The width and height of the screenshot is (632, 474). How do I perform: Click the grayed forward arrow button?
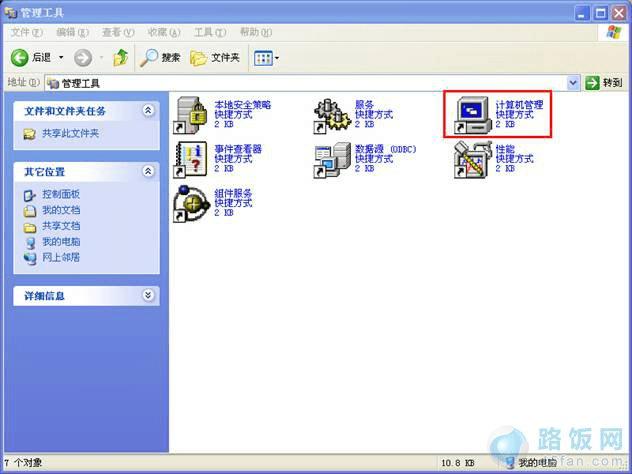[83, 58]
